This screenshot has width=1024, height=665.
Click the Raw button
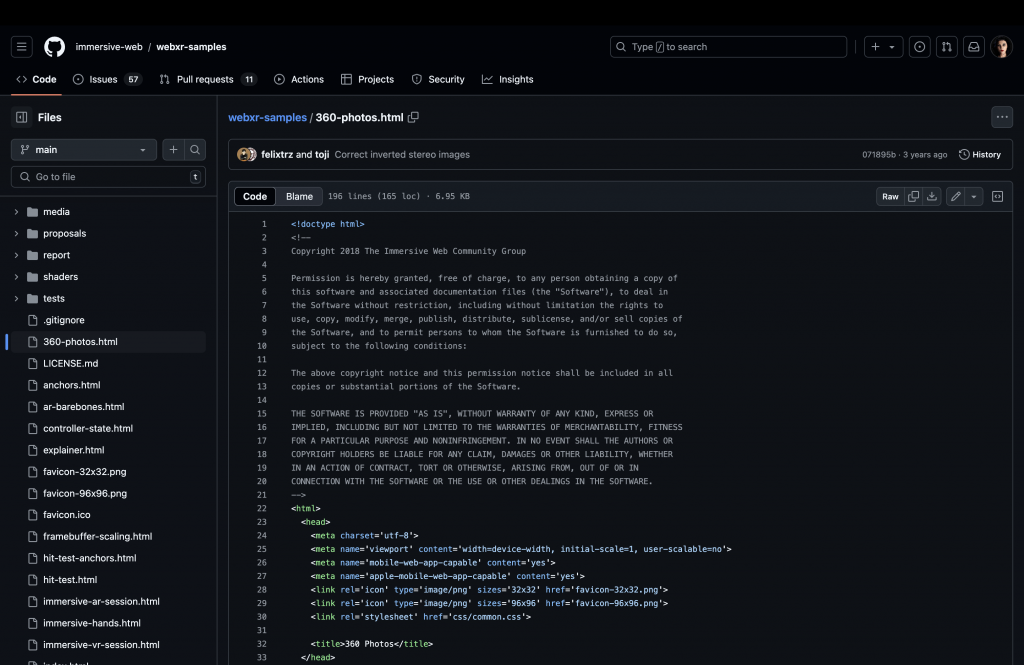[x=890, y=197]
